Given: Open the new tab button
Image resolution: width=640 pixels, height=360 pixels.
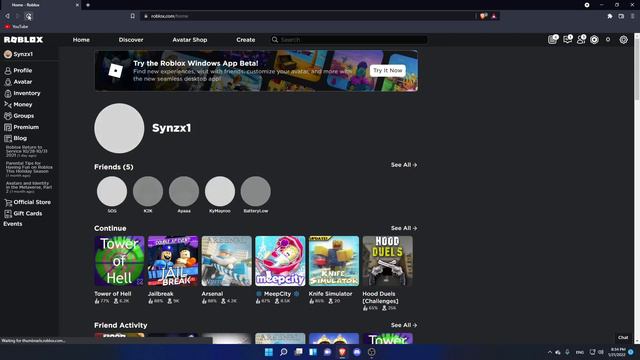Looking at the screenshot, I should pos(88,5).
